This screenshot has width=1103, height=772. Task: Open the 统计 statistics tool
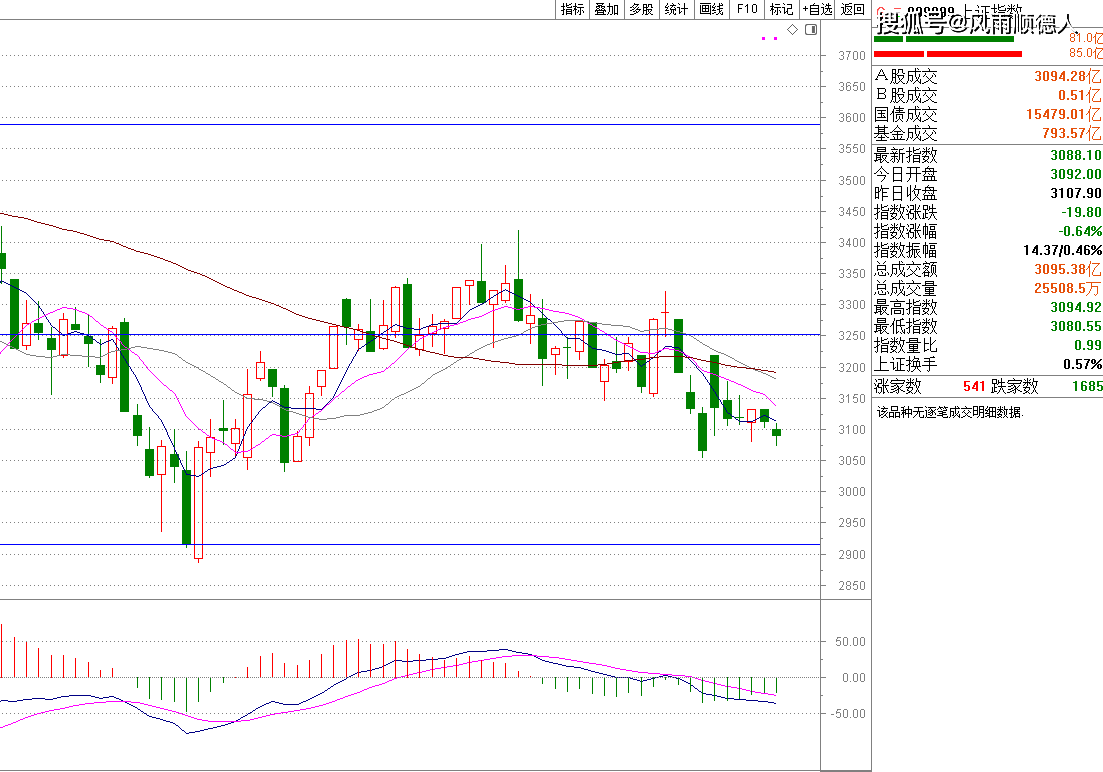pyautogui.click(x=676, y=9)
